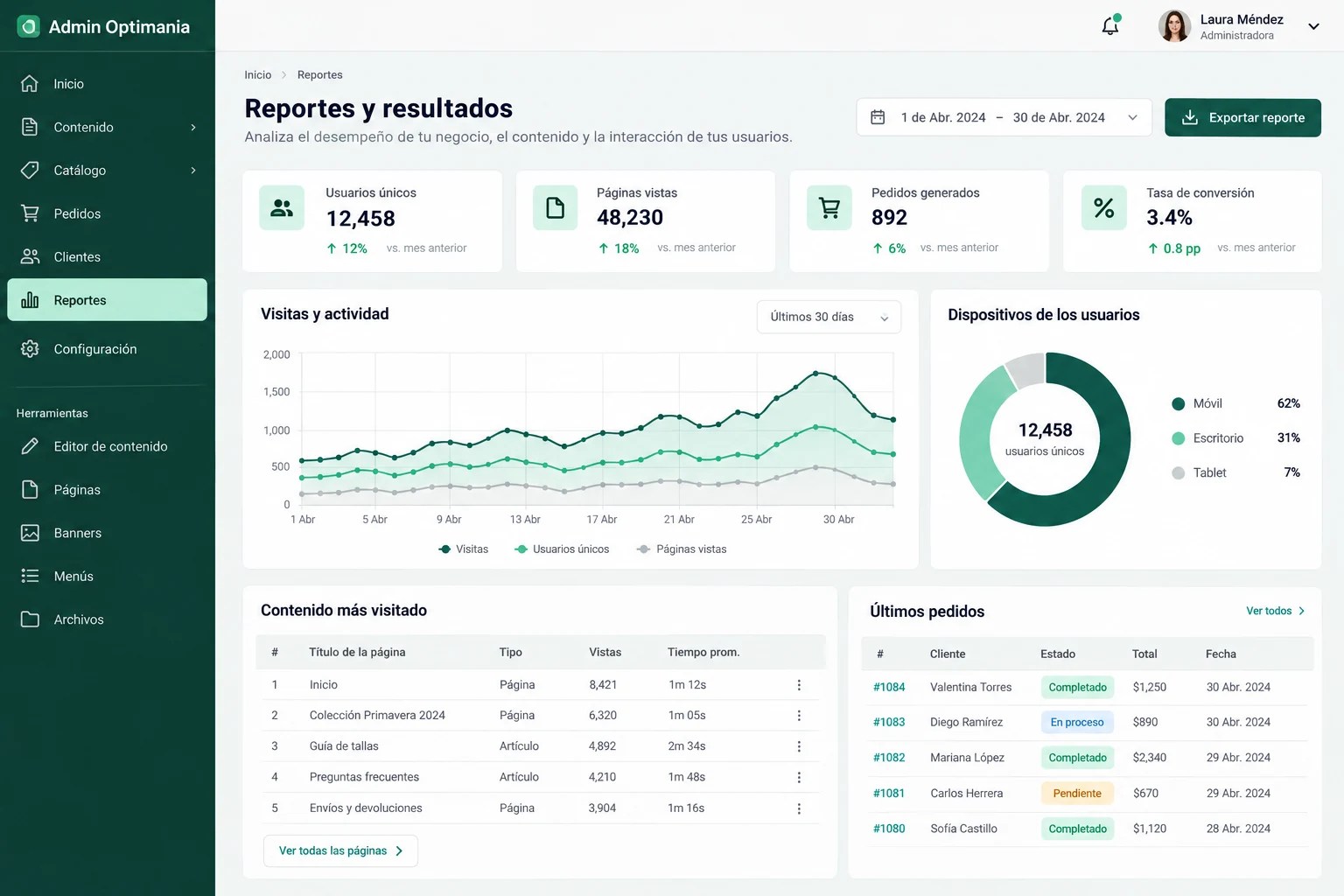The height and width of the screenshot is (896, 1344).
Task: Open the date range picker
Action: [x=1004, y=117]
